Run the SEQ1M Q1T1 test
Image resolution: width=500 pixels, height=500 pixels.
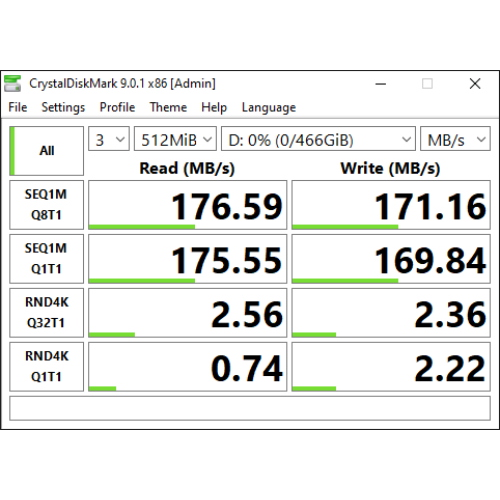pos(46,259)
